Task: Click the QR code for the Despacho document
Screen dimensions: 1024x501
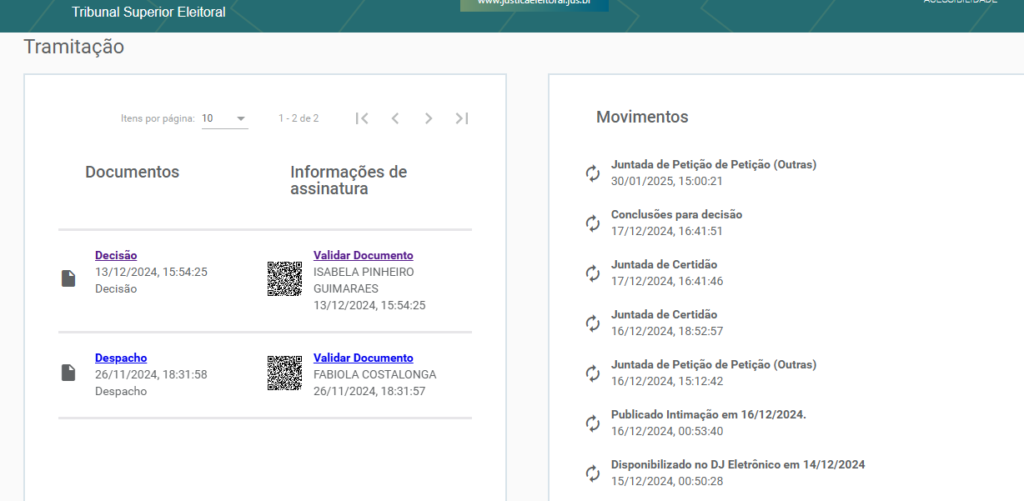Action: pos(285,373)
